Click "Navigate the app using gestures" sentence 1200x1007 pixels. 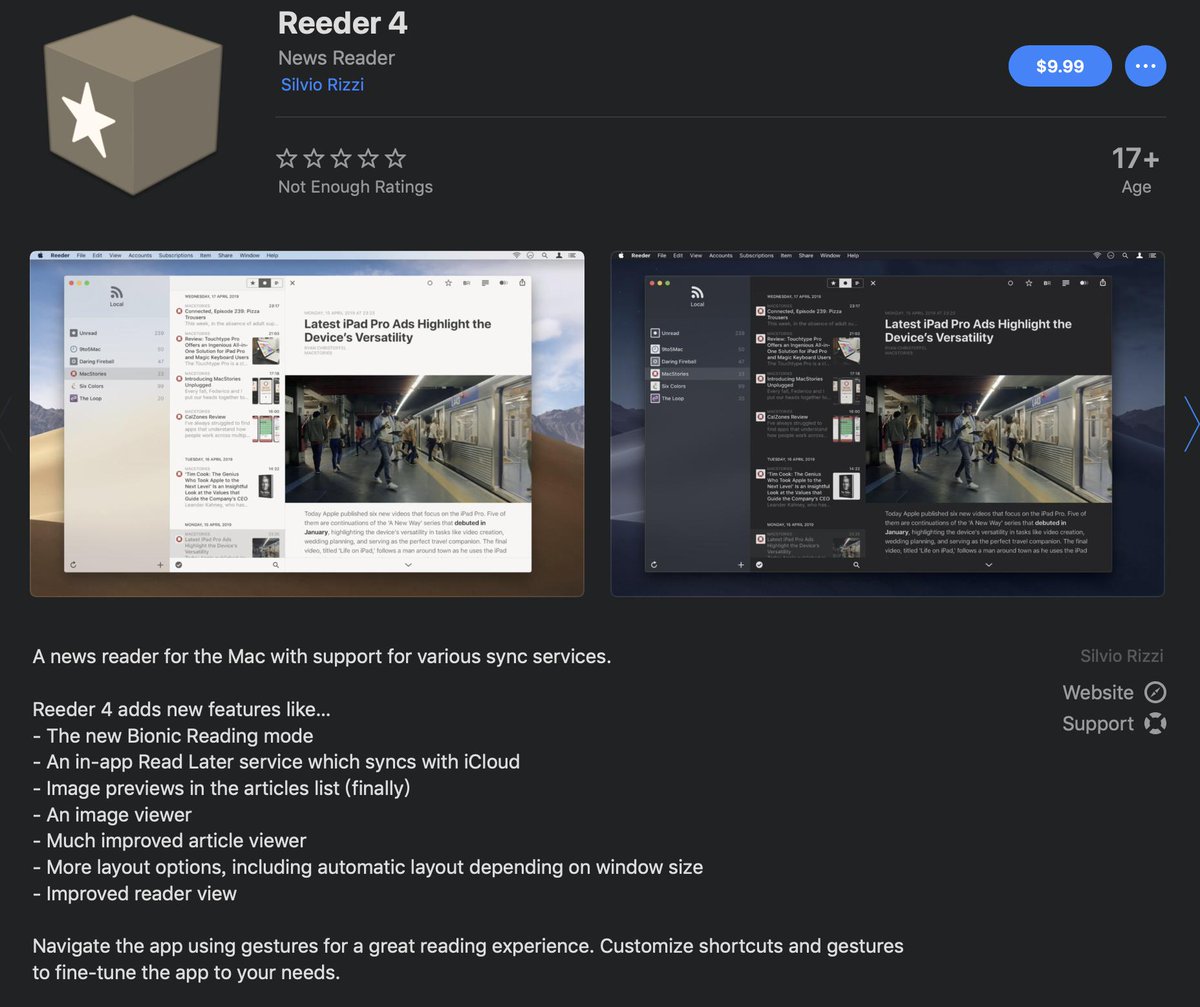(x=468, y=958)
